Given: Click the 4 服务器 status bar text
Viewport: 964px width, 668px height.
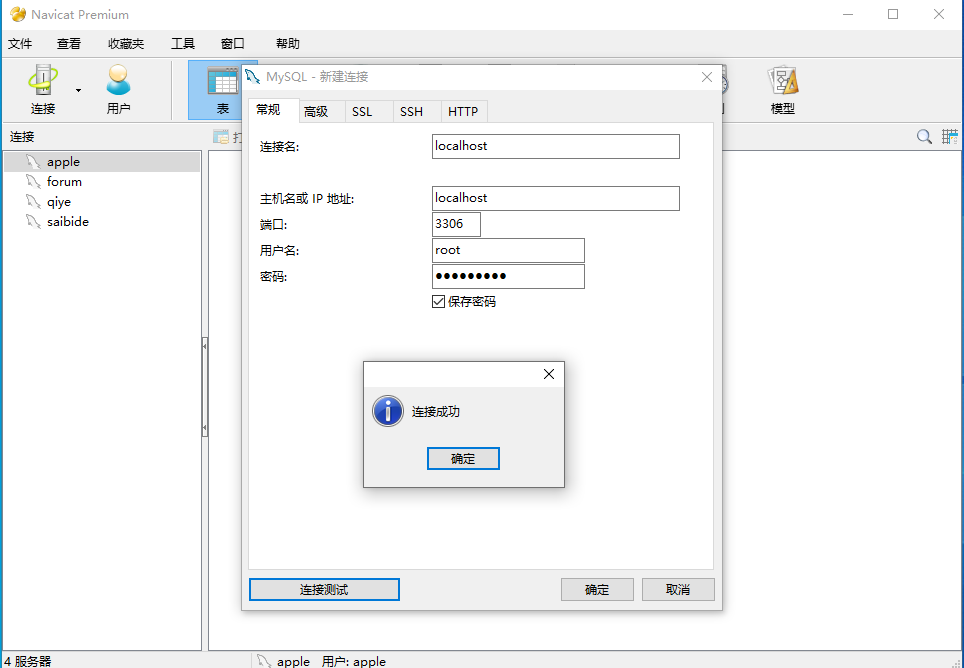Looking at the screenshot, I should click(x=28, y=661).
